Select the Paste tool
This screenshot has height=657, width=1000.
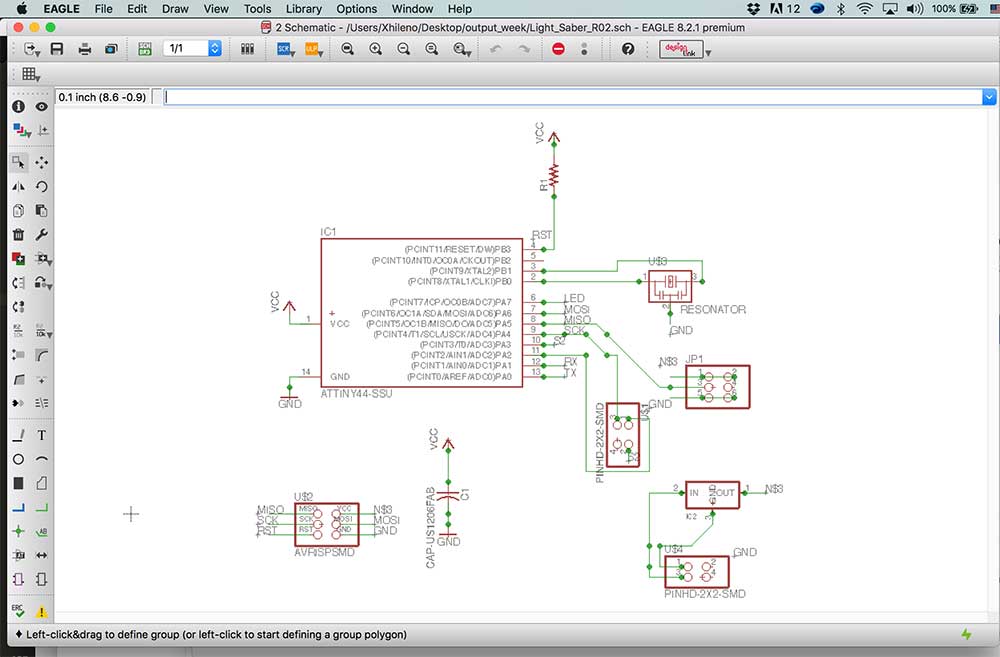point(41,210)
